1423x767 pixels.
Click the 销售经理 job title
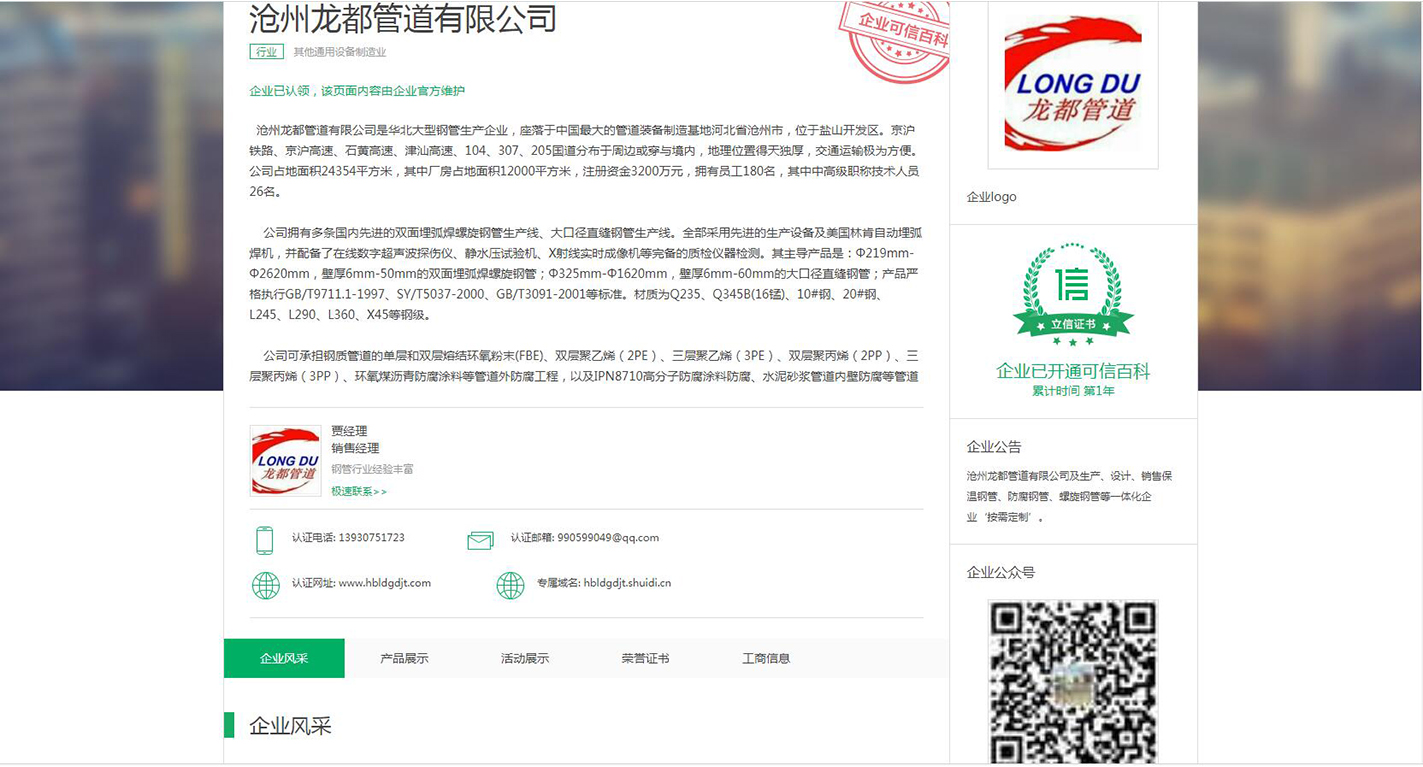pyautogui.click(x=355, y=449)
